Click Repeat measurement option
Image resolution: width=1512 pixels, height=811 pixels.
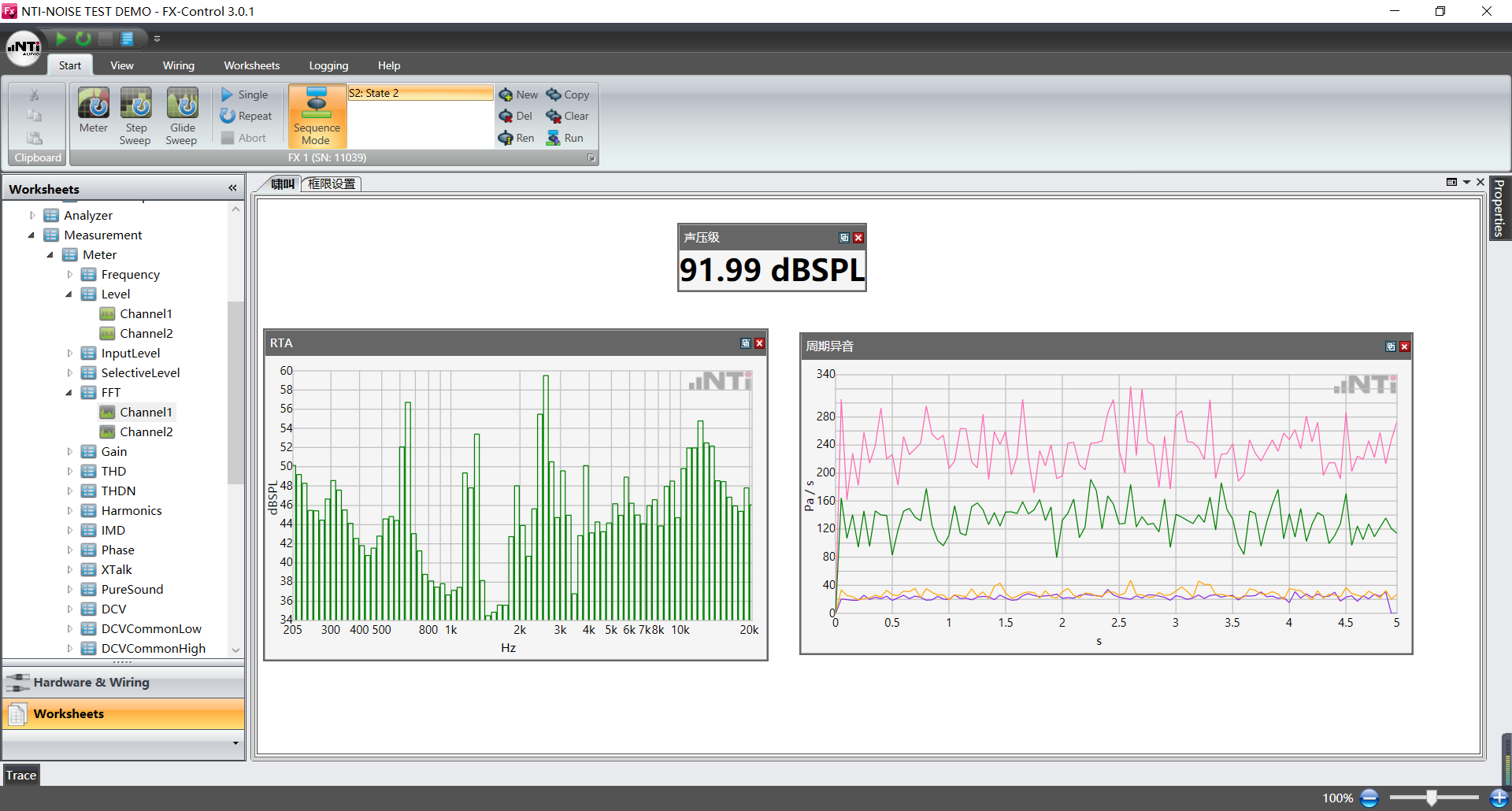click(246, 116)
